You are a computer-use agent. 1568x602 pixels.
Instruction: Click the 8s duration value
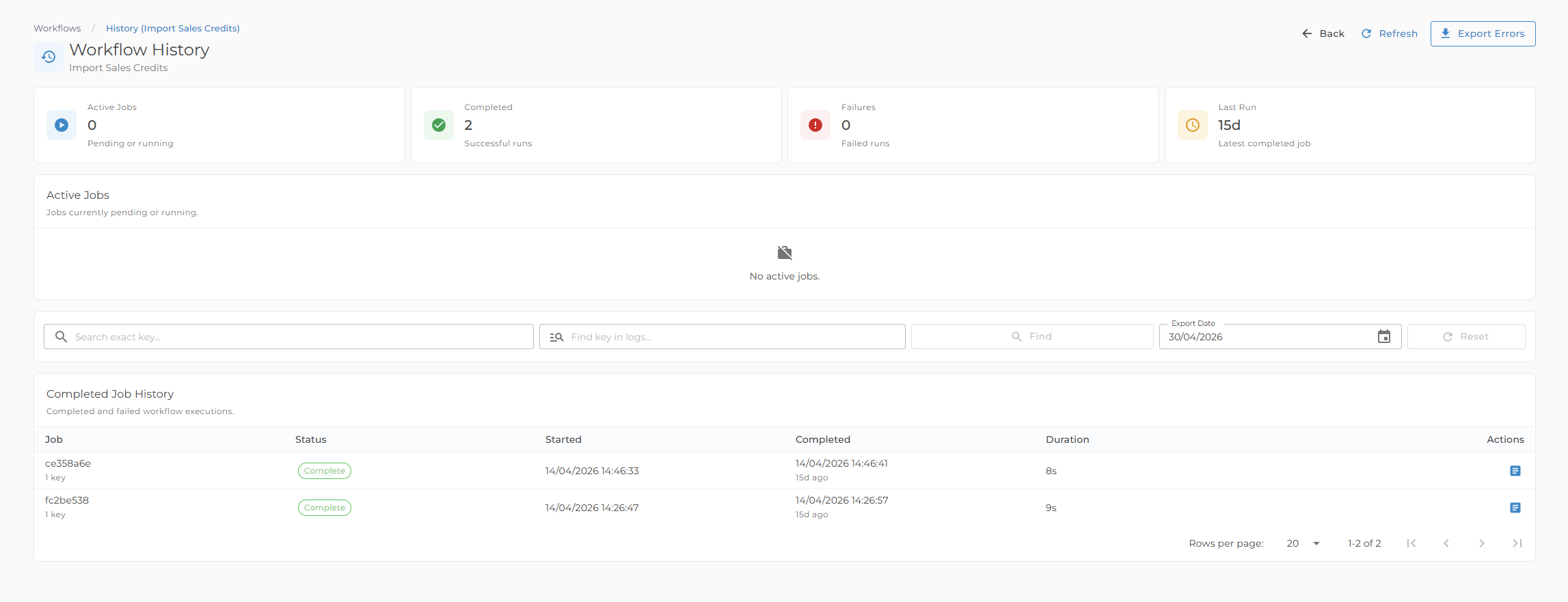click(1051, 471)
